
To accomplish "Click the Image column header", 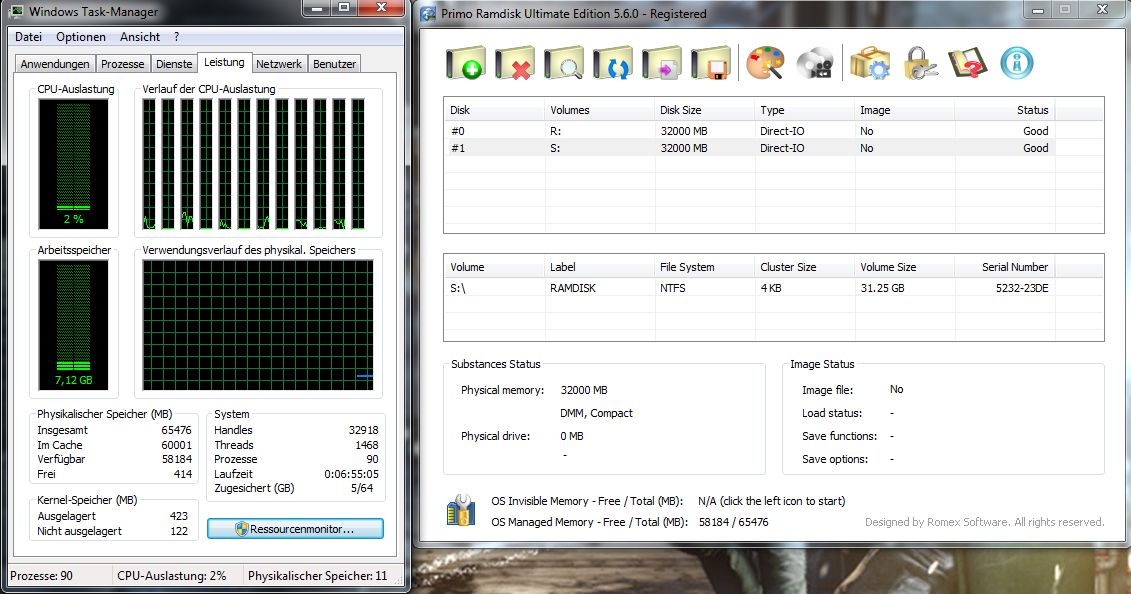I will click(905, 110).
